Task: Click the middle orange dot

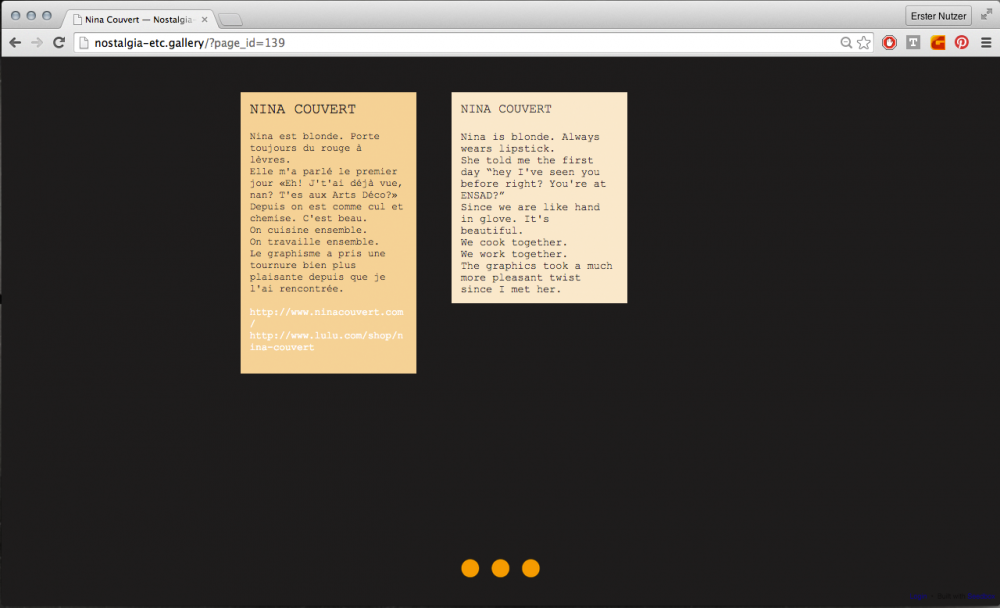Action: 500,568
